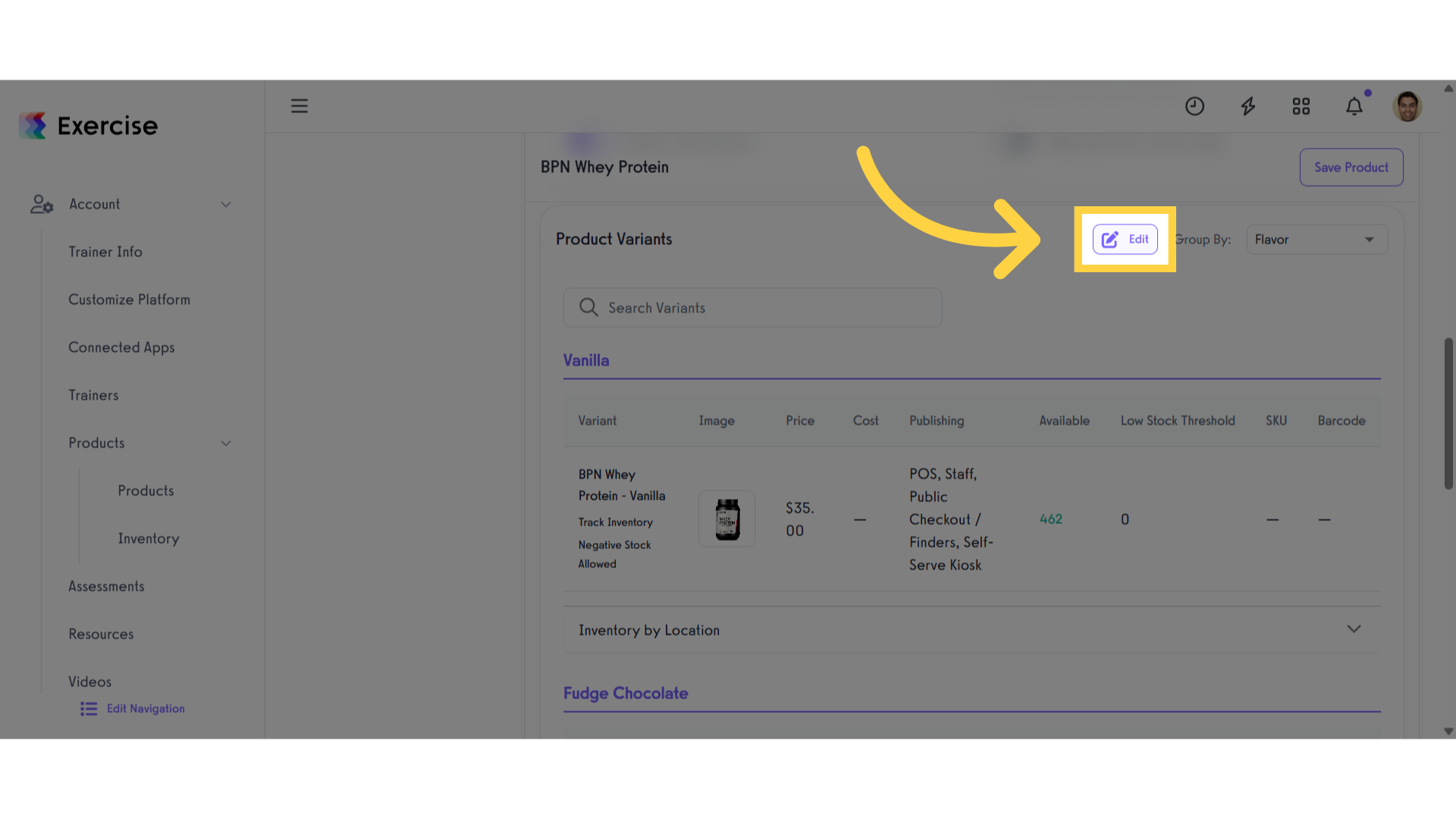Image resolution: width=1456 pixels, height=819 pixels.
Task: Click the pencil icon on the Edit button
Action: click(1109, 240)
